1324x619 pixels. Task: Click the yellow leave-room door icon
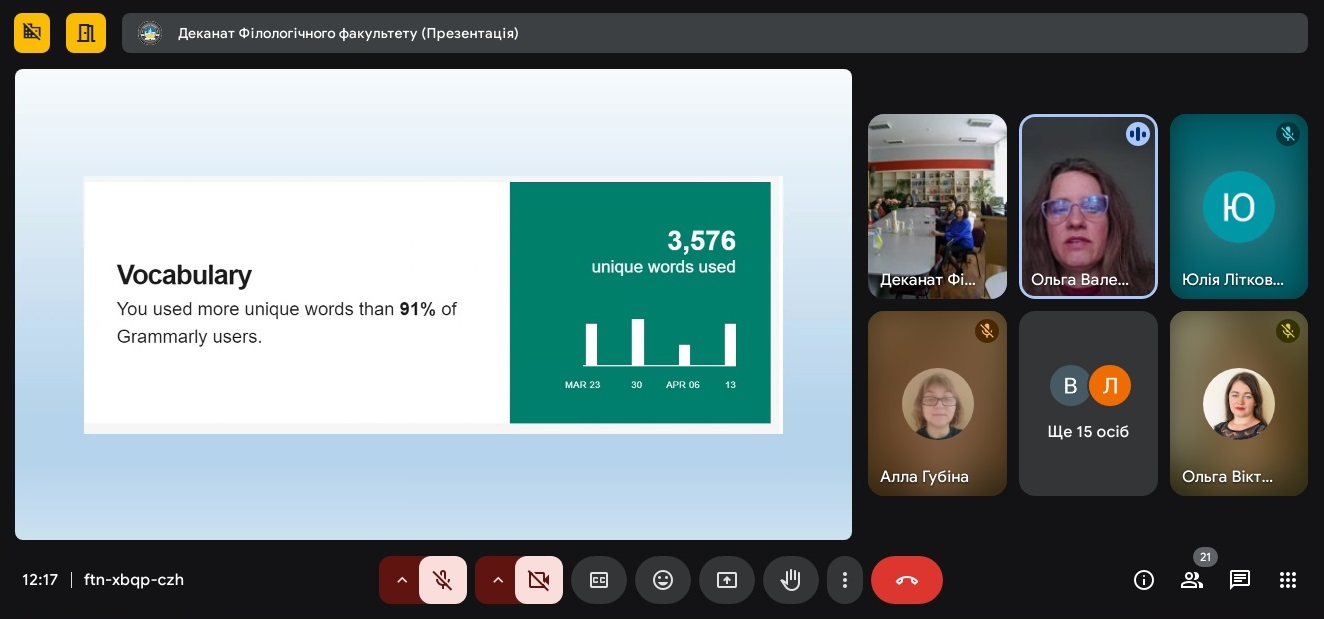pyautogui.click(x=86, y=33)
